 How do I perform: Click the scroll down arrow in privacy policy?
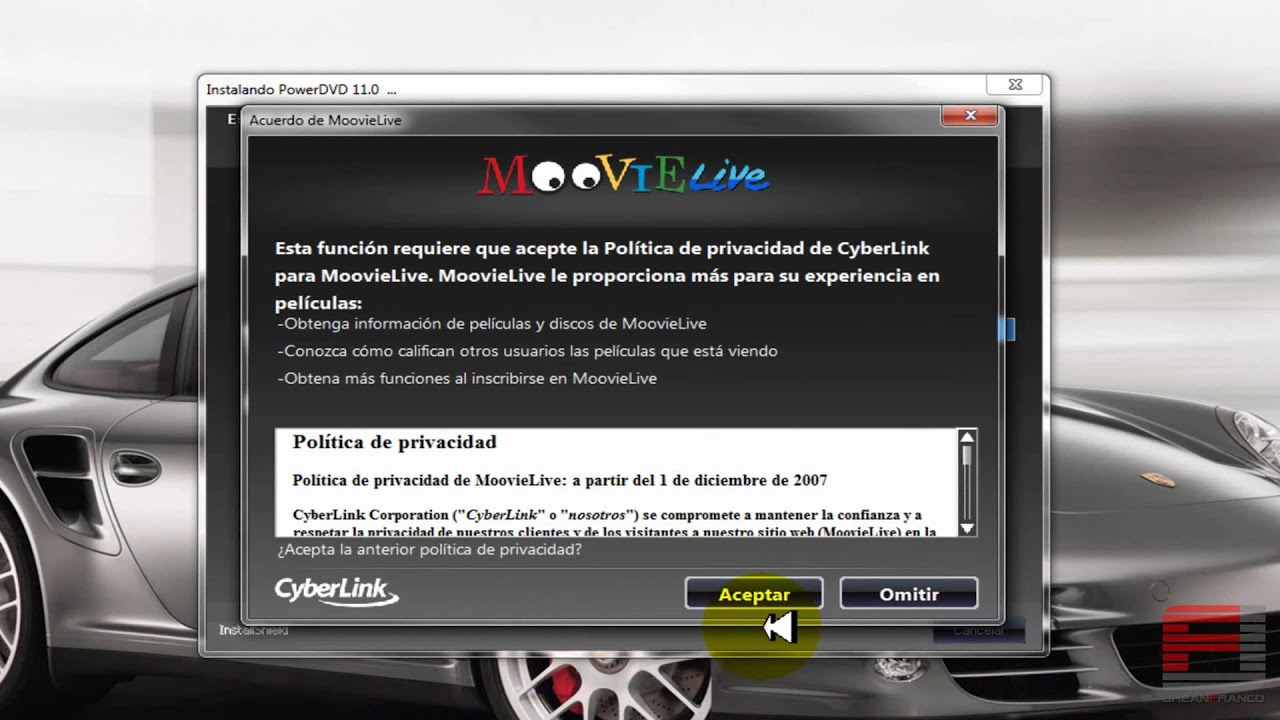coord(967,527)
